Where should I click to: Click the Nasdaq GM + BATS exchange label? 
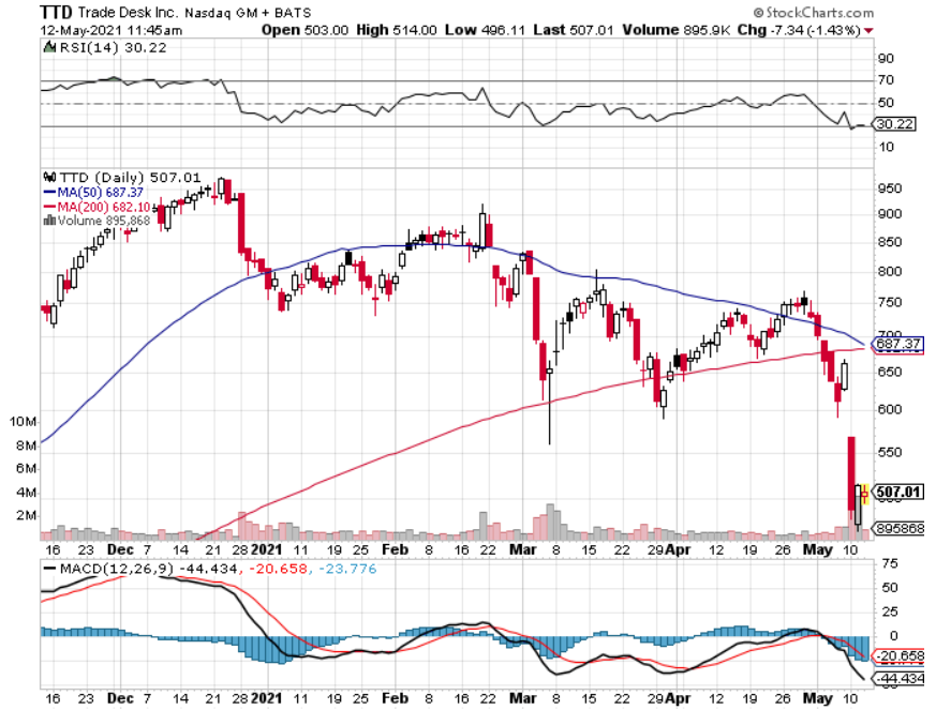248,13
